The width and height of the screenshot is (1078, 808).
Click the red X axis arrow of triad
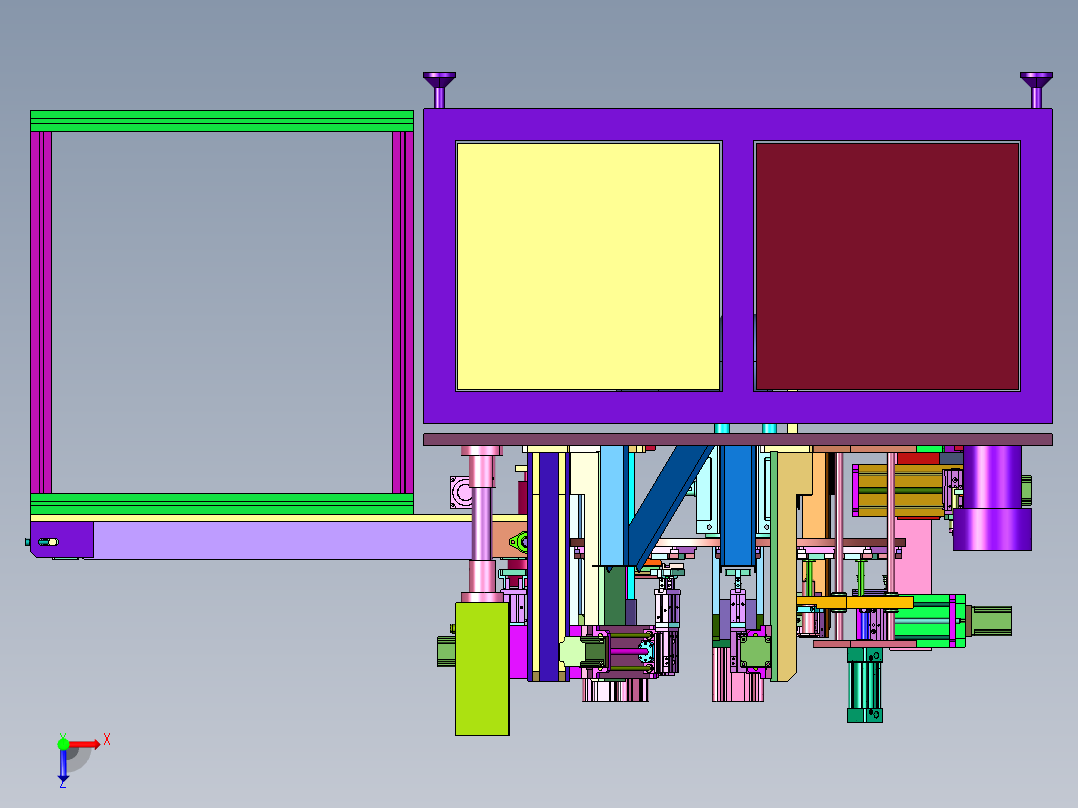coord(84,744)
